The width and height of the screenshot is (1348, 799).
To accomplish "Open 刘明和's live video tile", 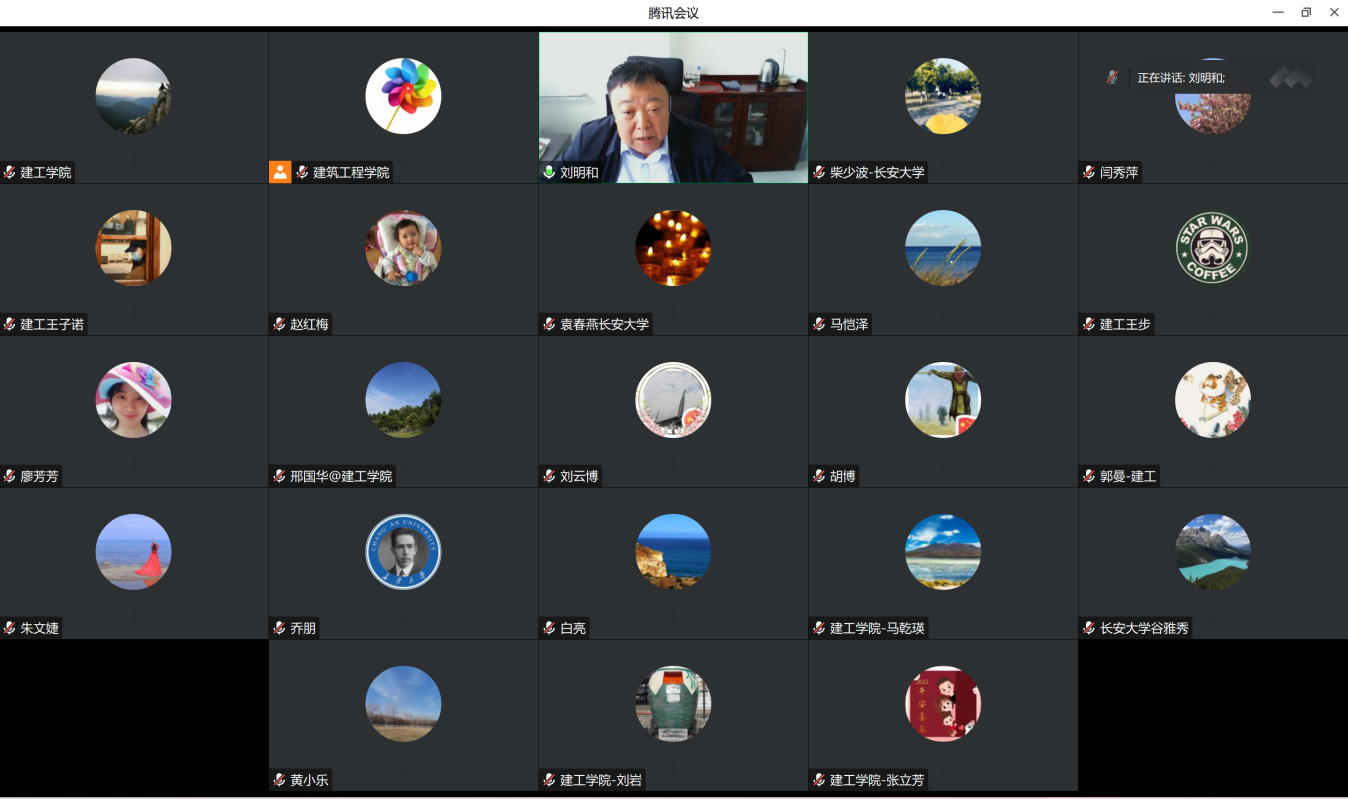I will tap(673, 106).
